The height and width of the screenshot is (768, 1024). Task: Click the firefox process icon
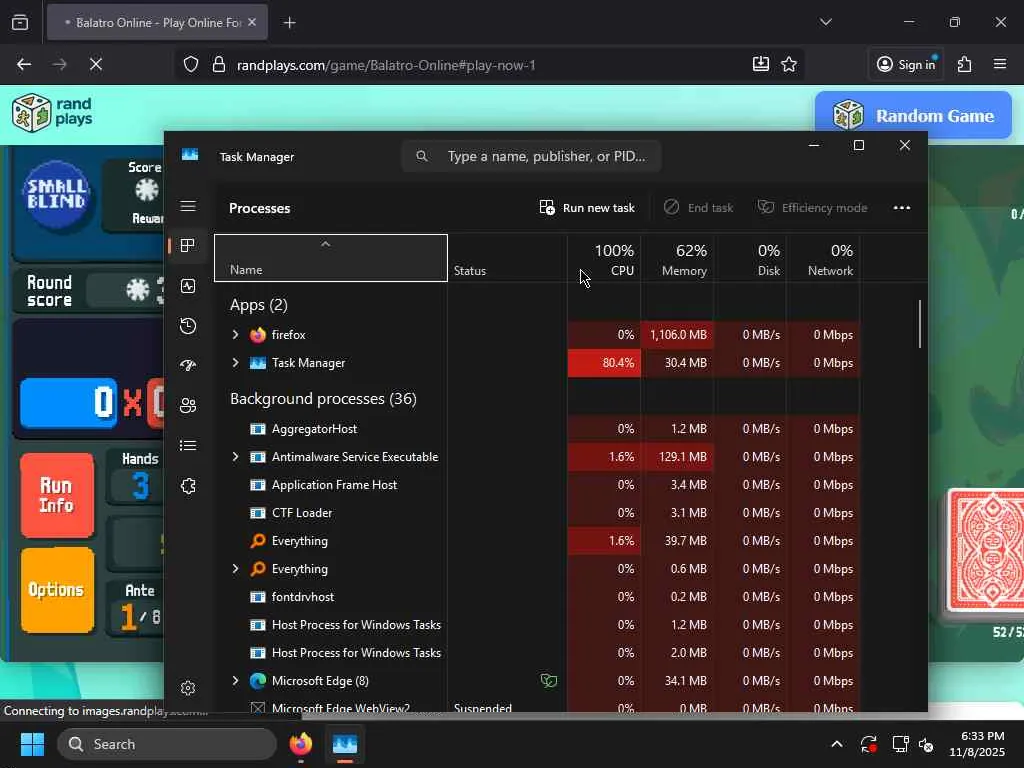[258, 335]
